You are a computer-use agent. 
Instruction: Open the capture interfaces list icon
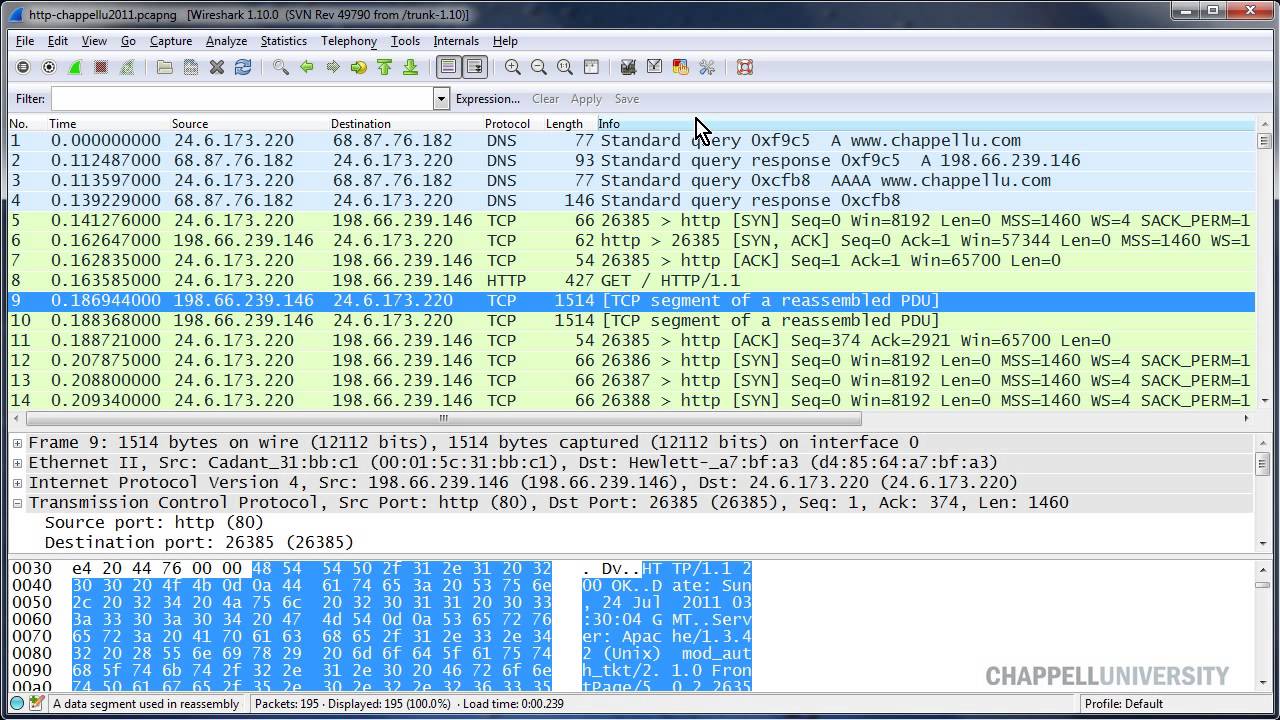(23, 67)
